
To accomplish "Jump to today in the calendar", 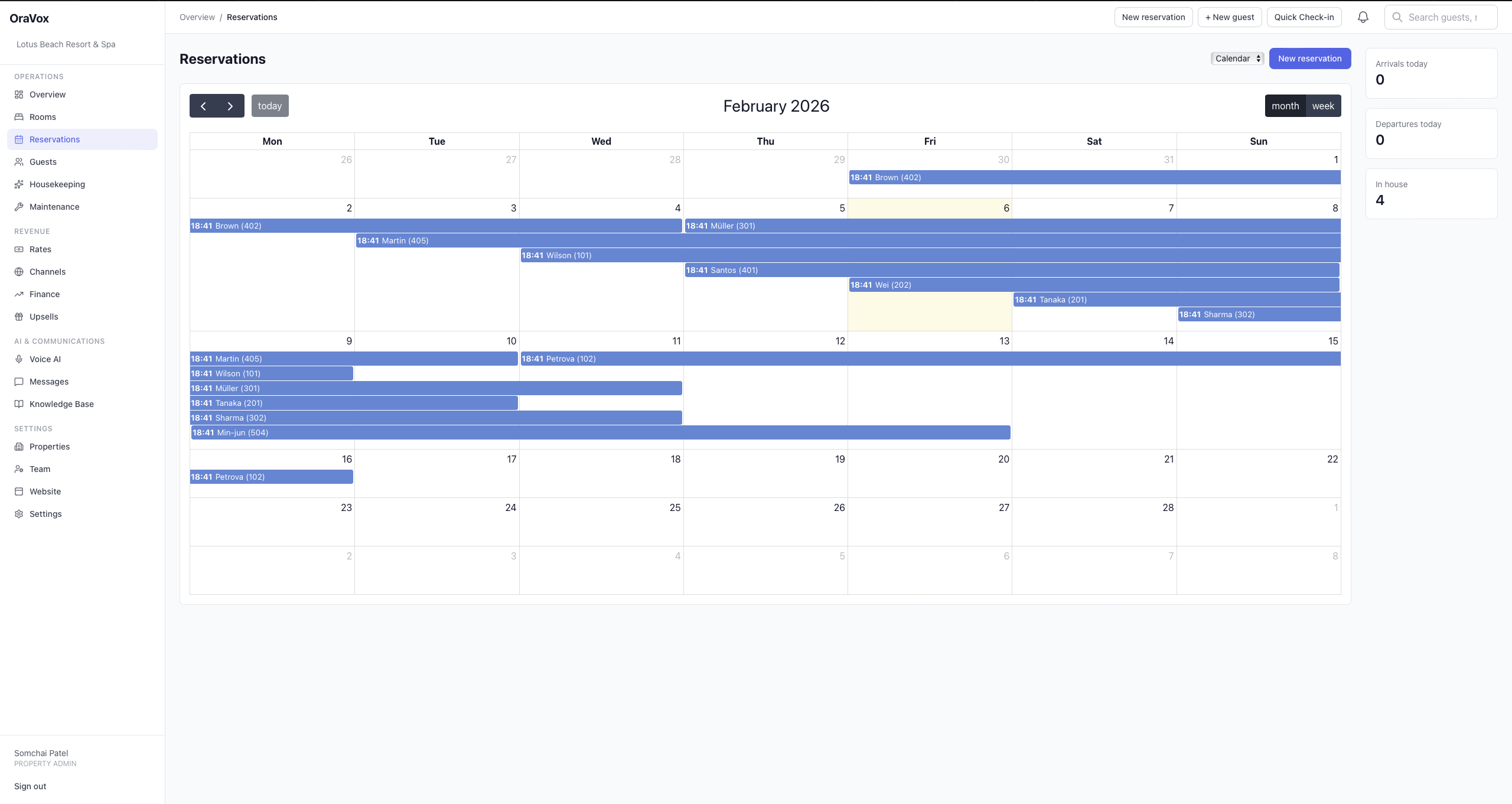I will click(x=270, y=106).
